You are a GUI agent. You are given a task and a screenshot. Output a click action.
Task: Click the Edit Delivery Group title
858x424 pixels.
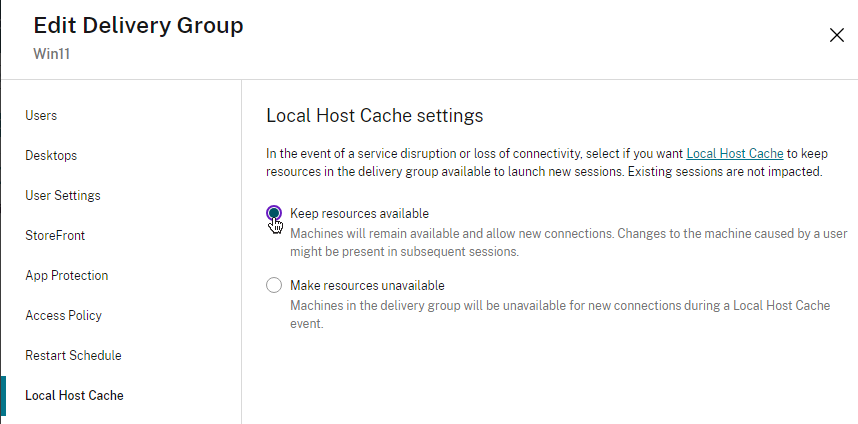(x=138, y=26)
